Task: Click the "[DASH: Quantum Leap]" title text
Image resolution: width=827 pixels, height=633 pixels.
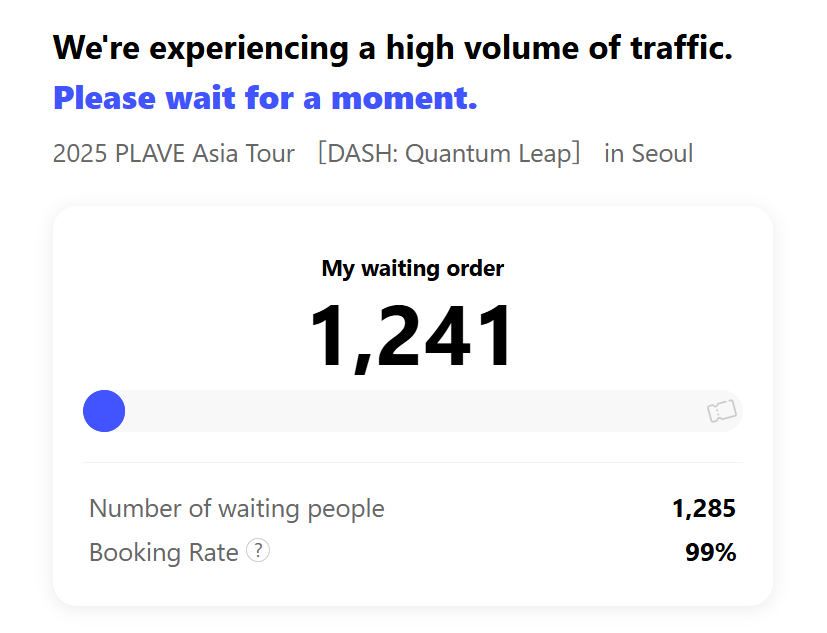Action: point(449,154)
